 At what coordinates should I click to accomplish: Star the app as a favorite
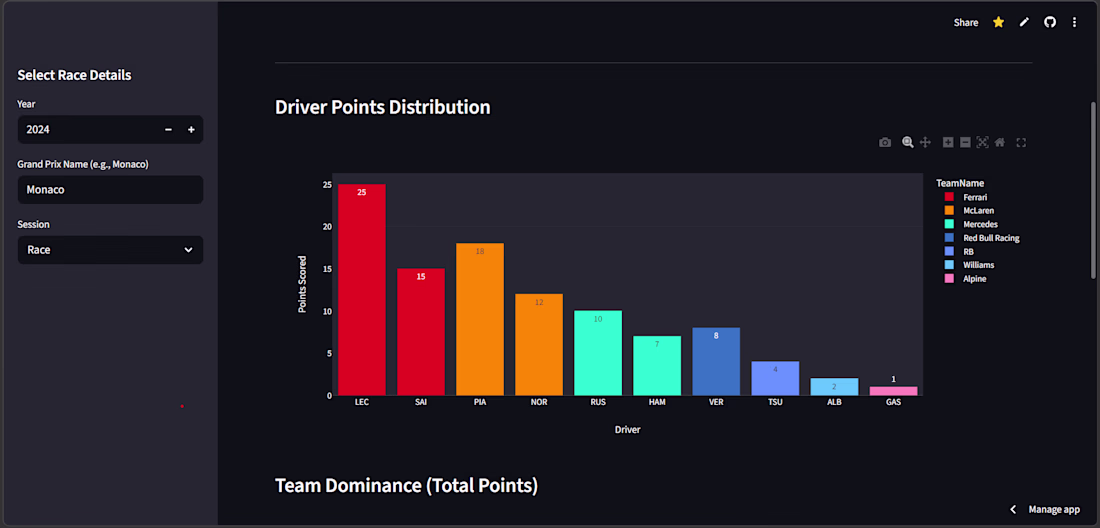(998, 22)
